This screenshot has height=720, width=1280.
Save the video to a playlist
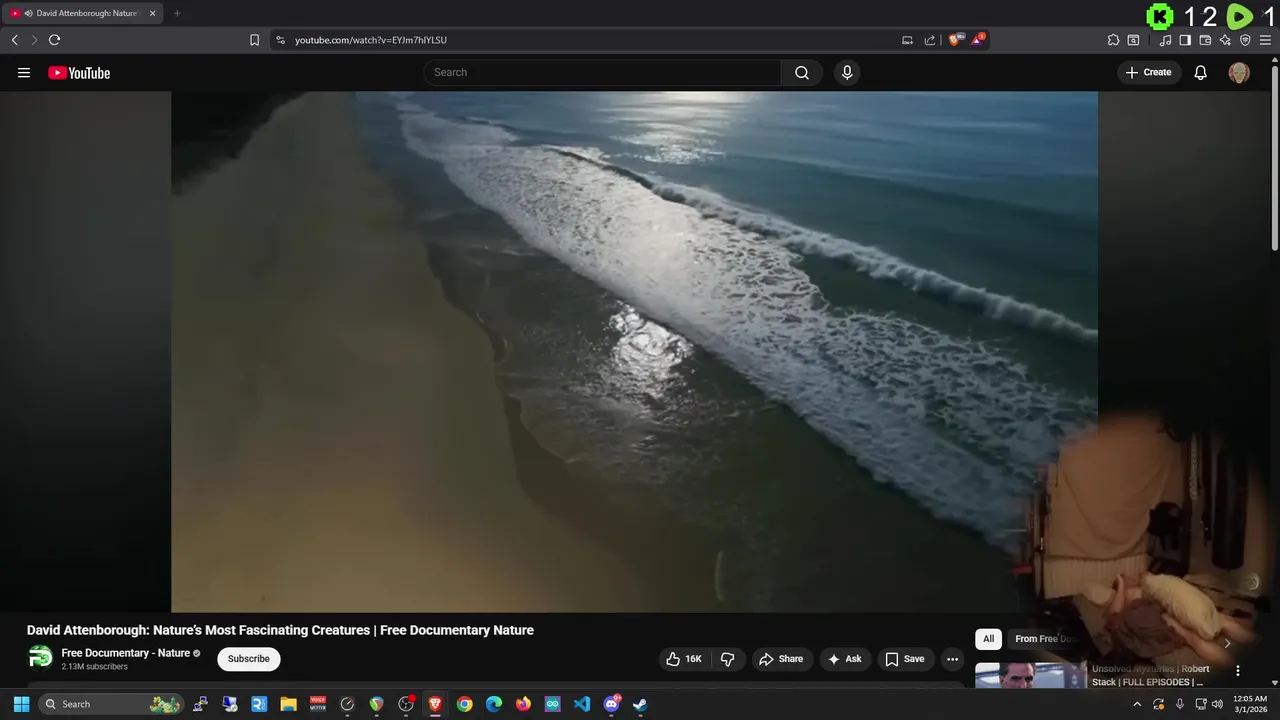click(x=905, y=659)
